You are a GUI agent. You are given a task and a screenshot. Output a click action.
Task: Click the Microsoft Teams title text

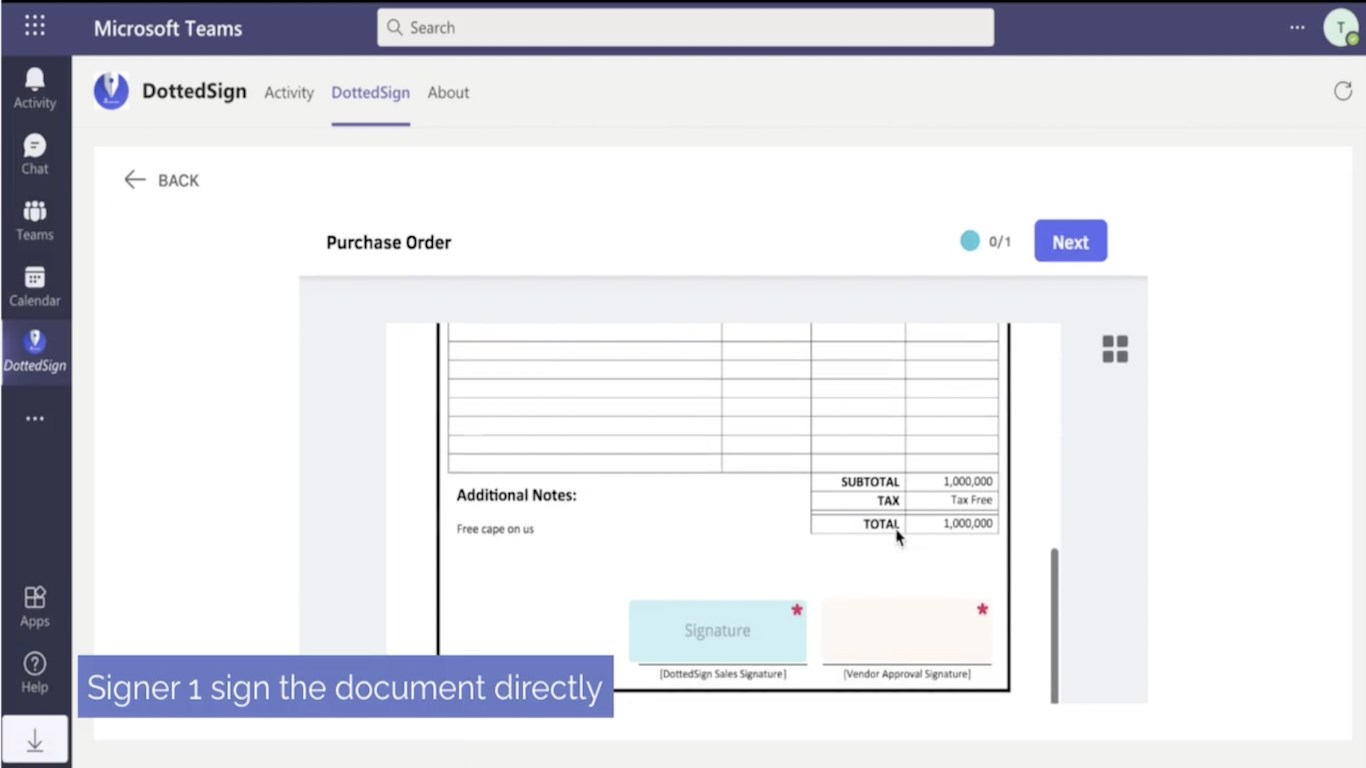(168, 28)
